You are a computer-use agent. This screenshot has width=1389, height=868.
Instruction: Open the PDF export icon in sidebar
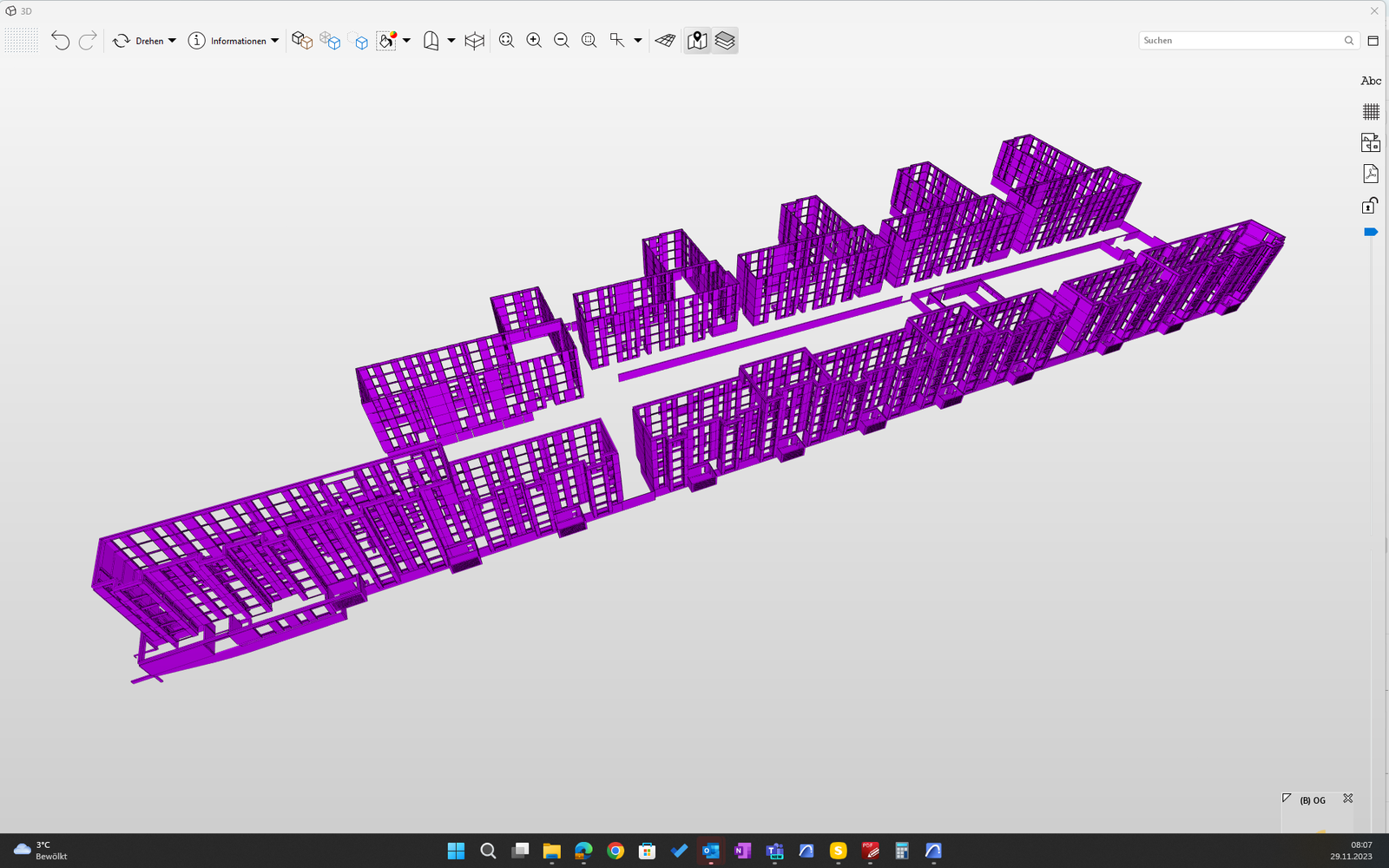(1370, 174)
